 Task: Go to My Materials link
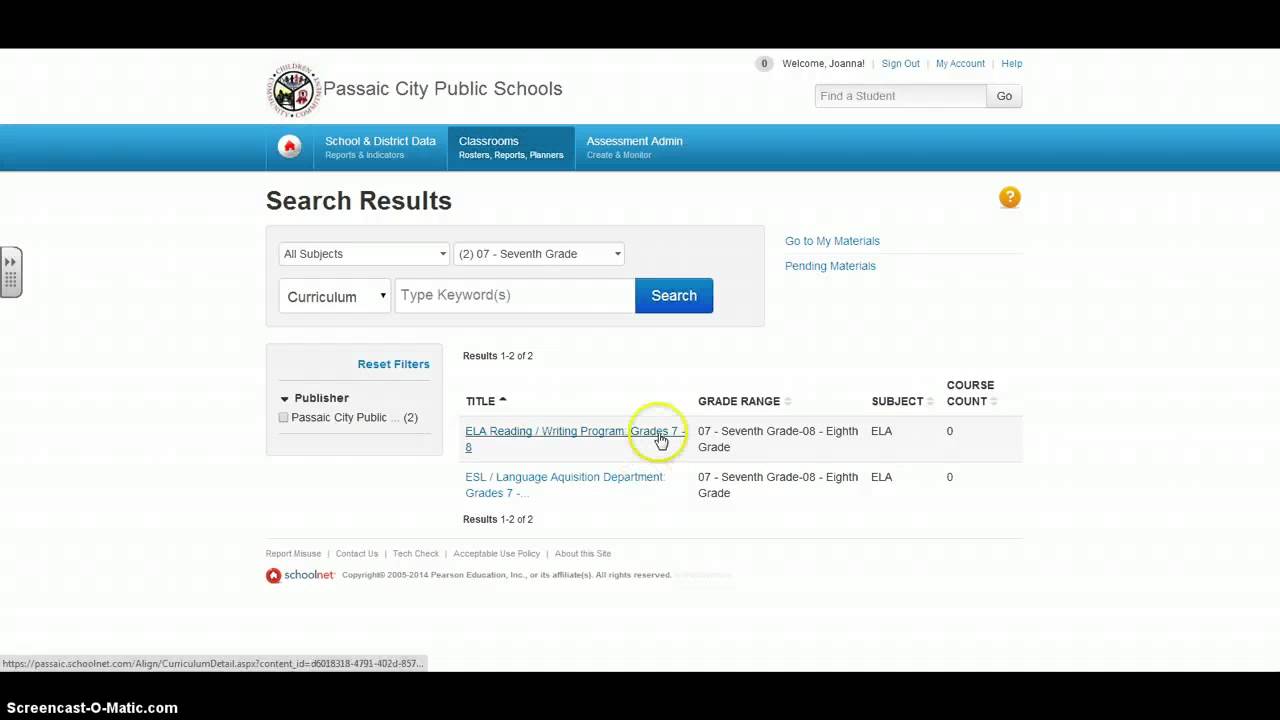832,241
